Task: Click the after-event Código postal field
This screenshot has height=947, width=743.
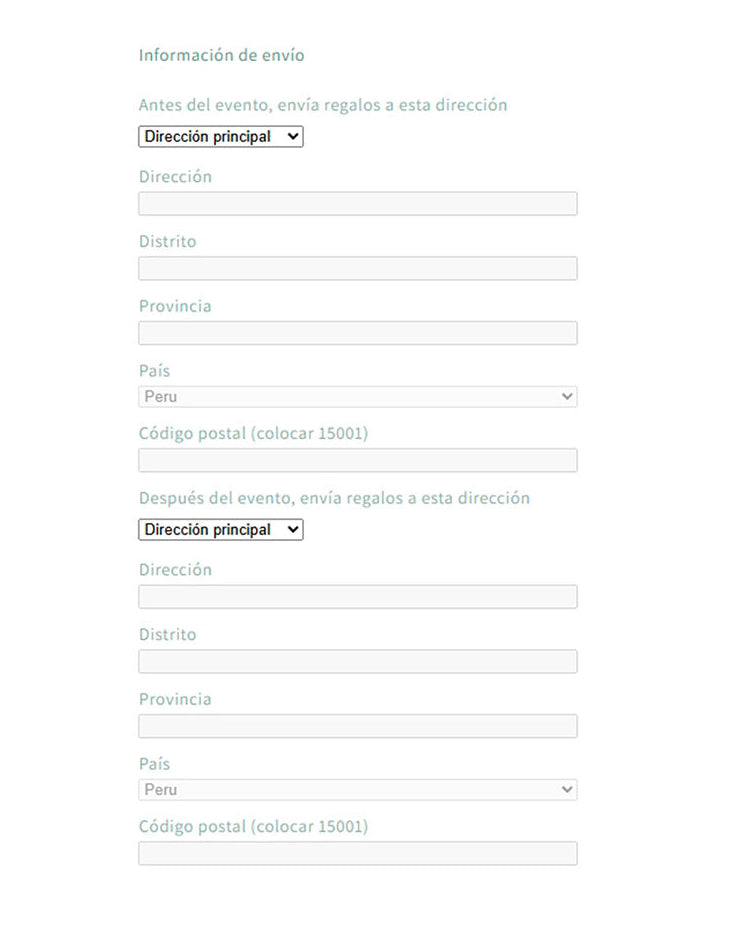Action: (357, 854)
